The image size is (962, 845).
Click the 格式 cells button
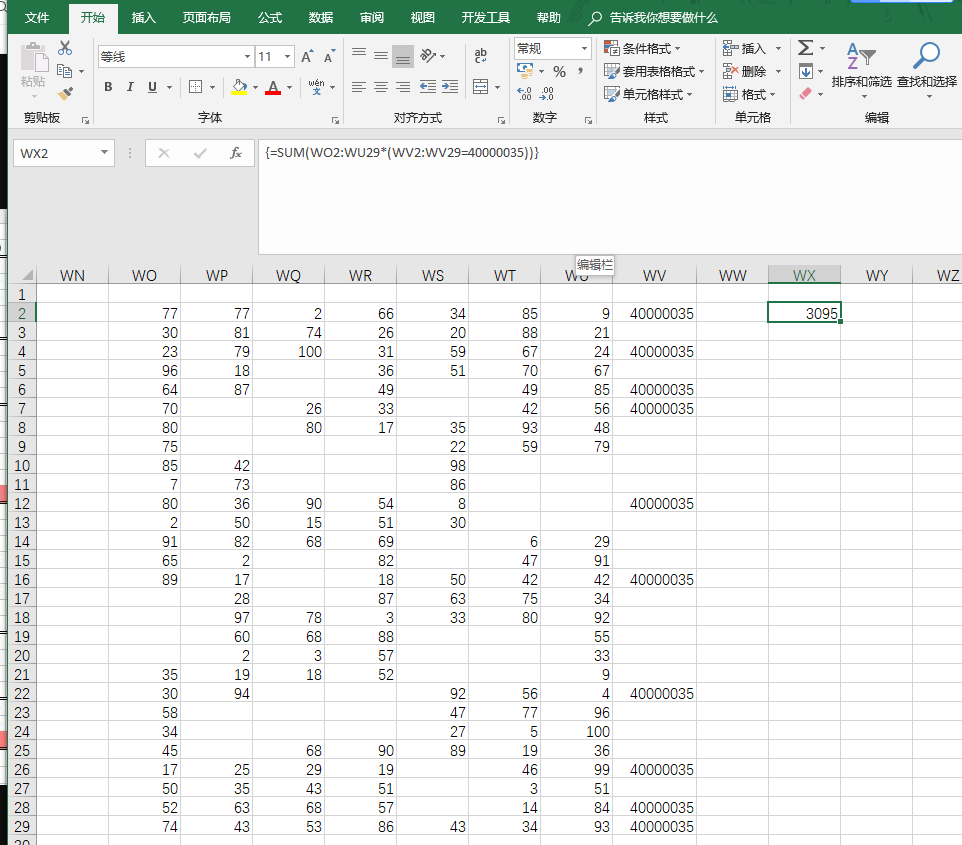(749, 94)
